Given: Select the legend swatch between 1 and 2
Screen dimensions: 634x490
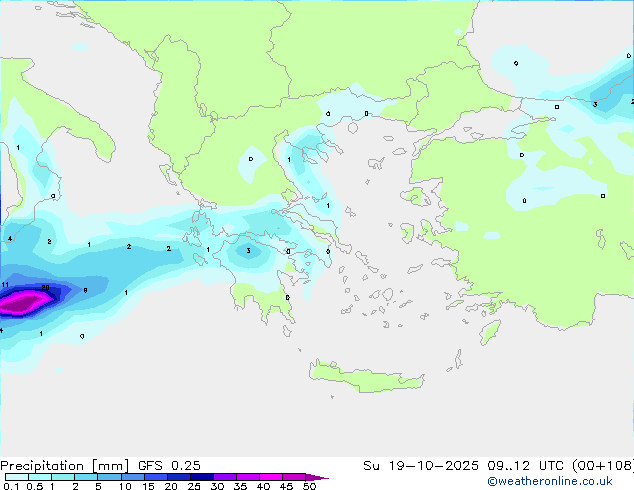Looking at the screenshot, I should point(63,477).
